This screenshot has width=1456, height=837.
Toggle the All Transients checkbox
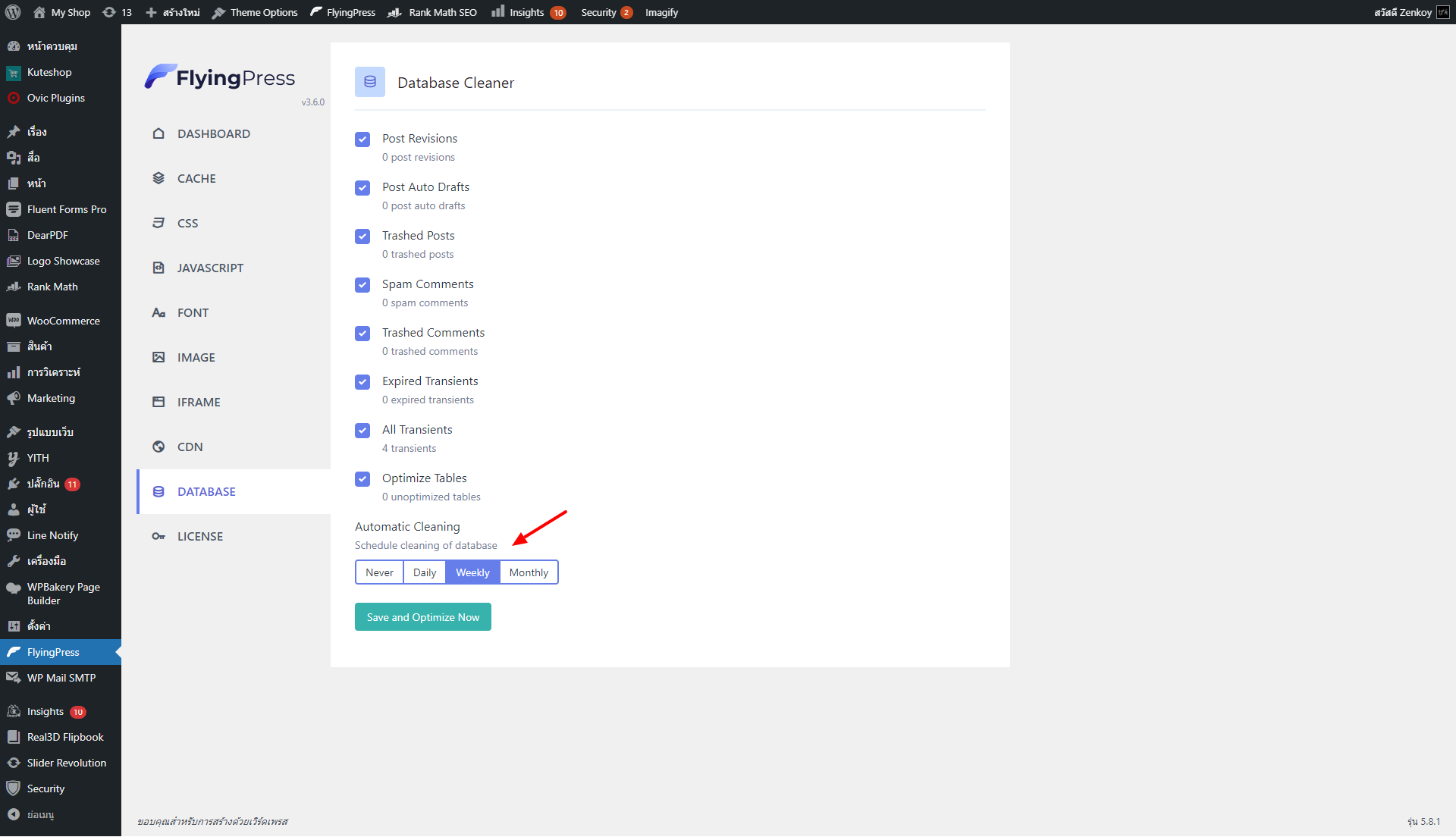[362, 431]
